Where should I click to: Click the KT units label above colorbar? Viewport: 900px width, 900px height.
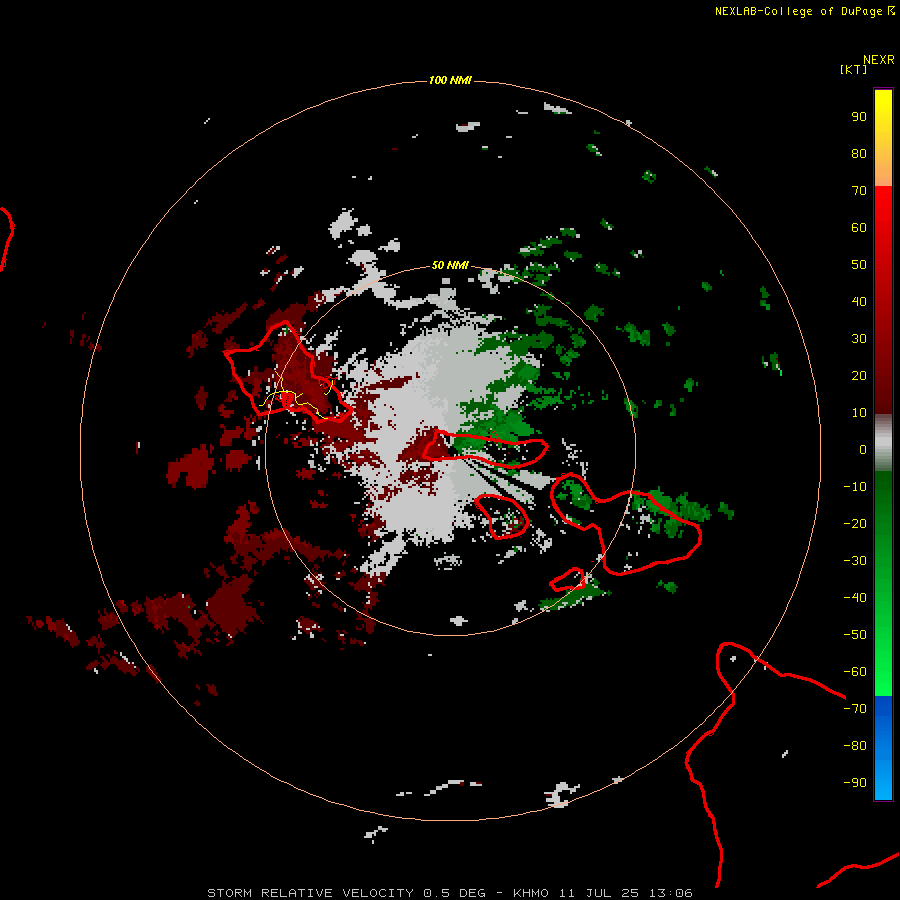854,69
